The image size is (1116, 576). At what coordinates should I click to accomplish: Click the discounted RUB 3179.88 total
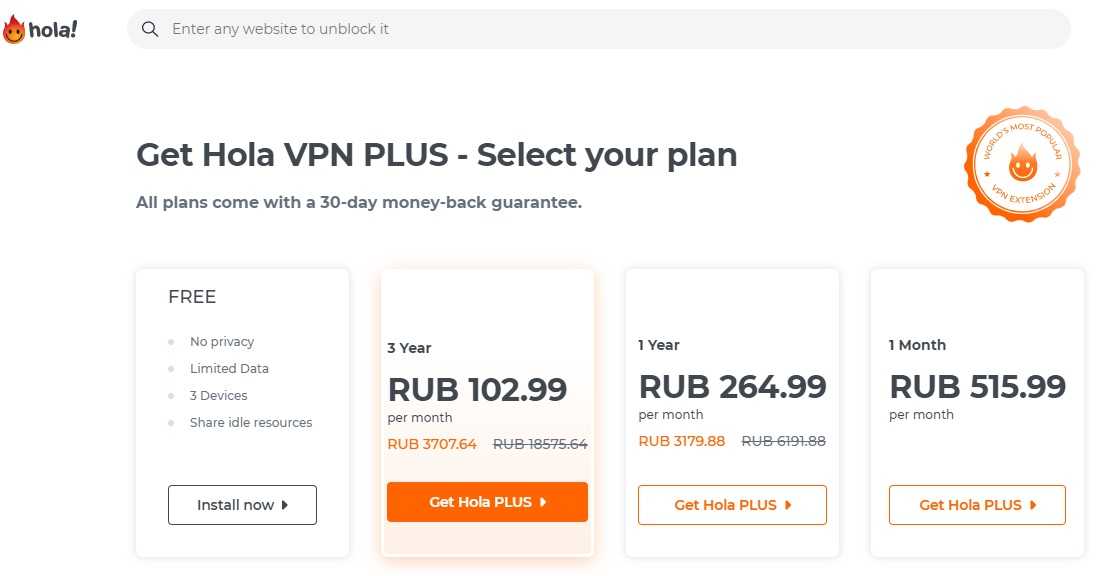pos(682,441)
